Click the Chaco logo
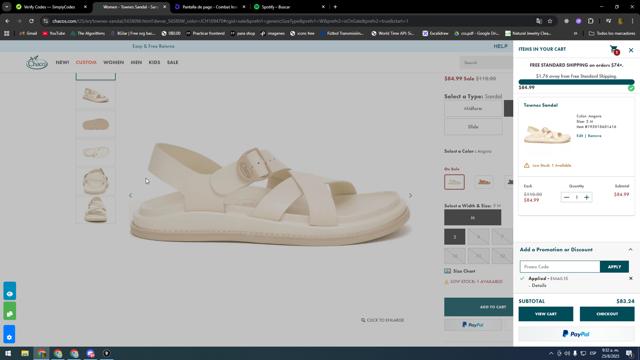Screen dimensions: 640x360 tap(37, 62)
